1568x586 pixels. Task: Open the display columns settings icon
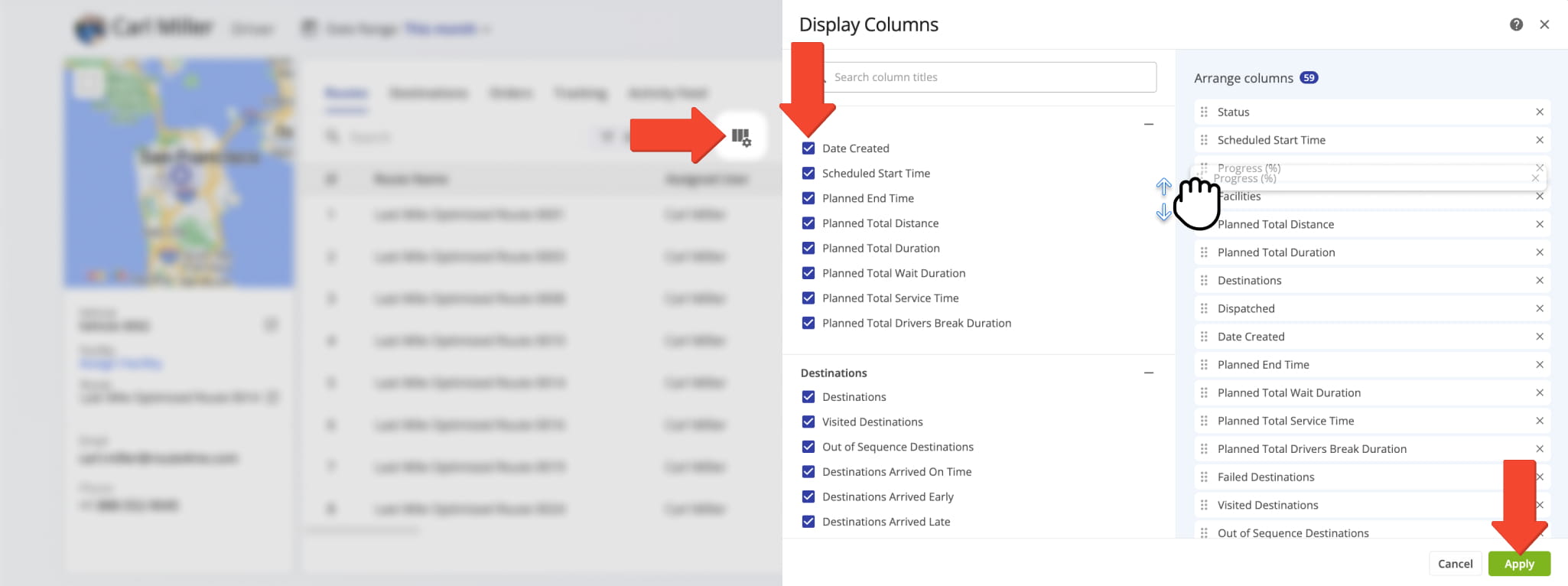pos(741,137)
